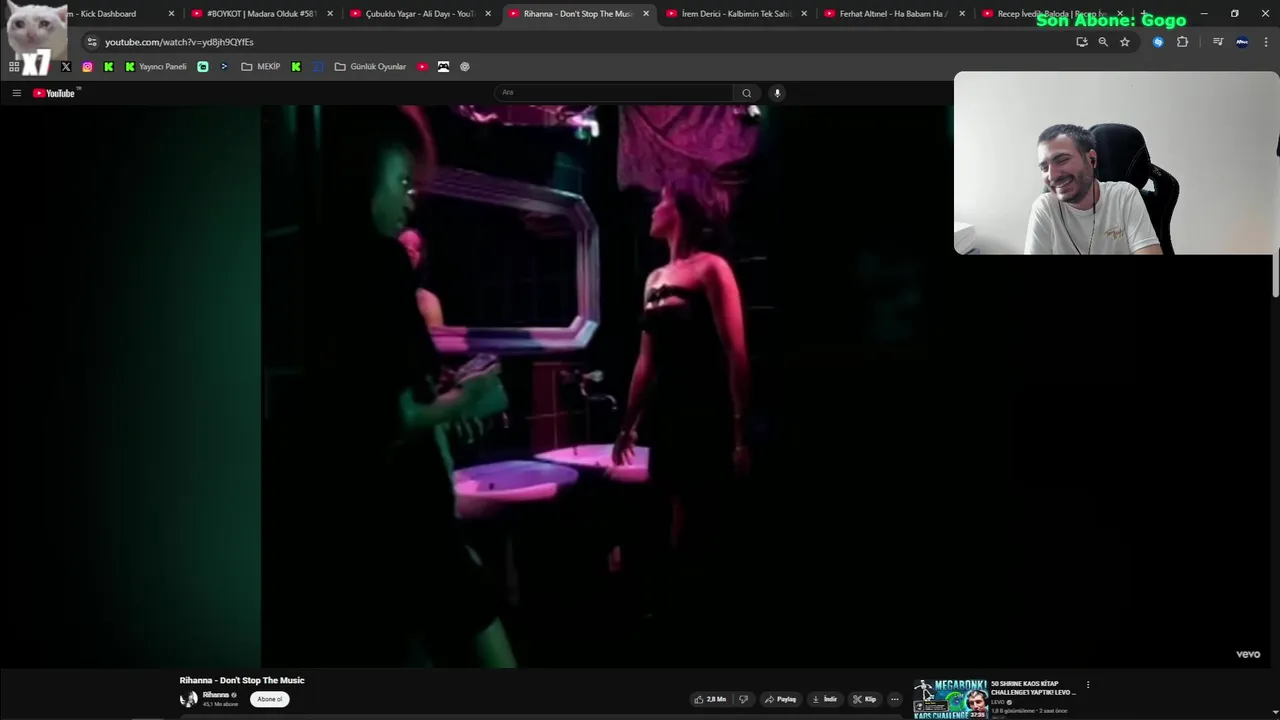
Task: Go to the YouTube home logo
Action: click(55, 93)
